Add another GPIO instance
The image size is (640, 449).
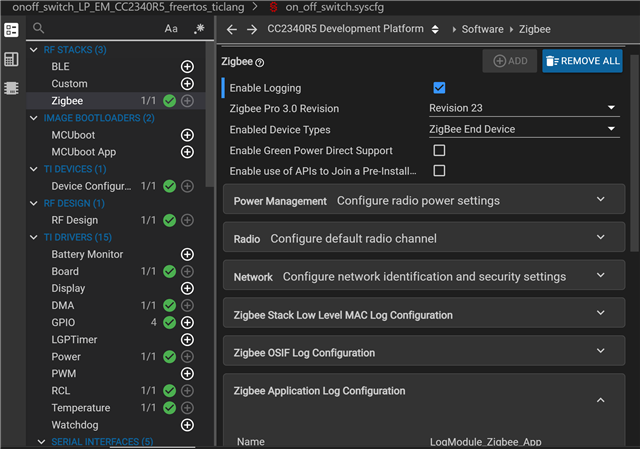click(x=187, y=322)
